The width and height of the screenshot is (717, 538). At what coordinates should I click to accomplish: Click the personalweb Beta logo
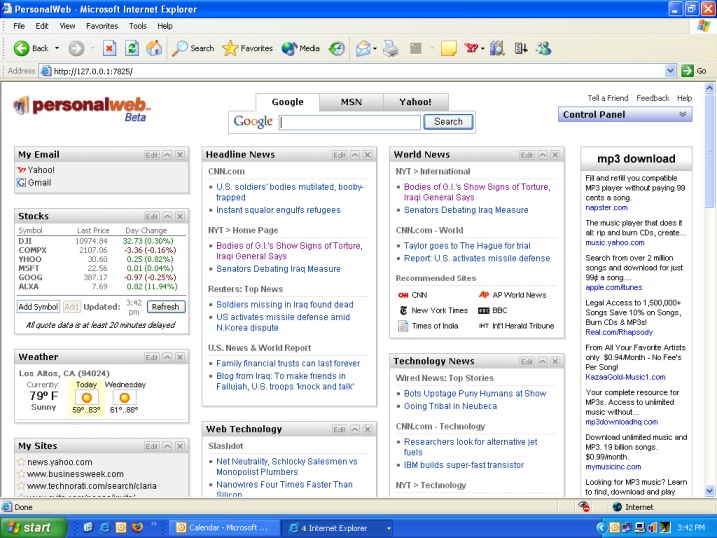81,109
